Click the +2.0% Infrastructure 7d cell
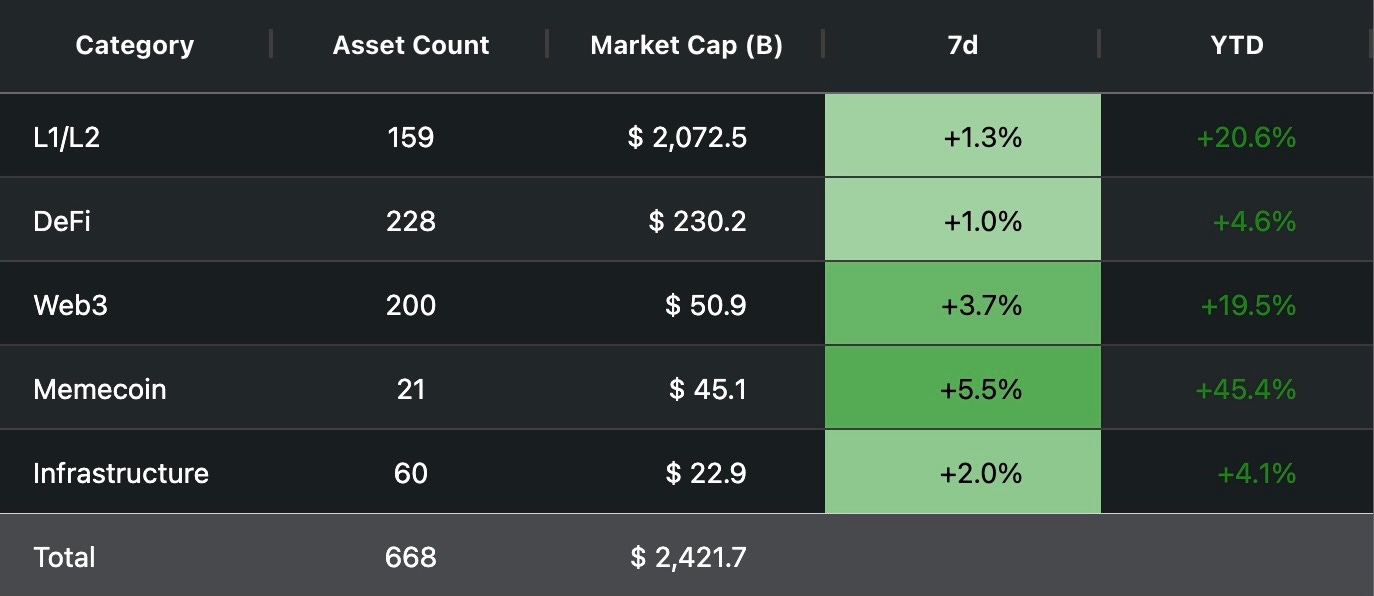Viewport: 1374px width, 596px height. [x=963, y=472]
